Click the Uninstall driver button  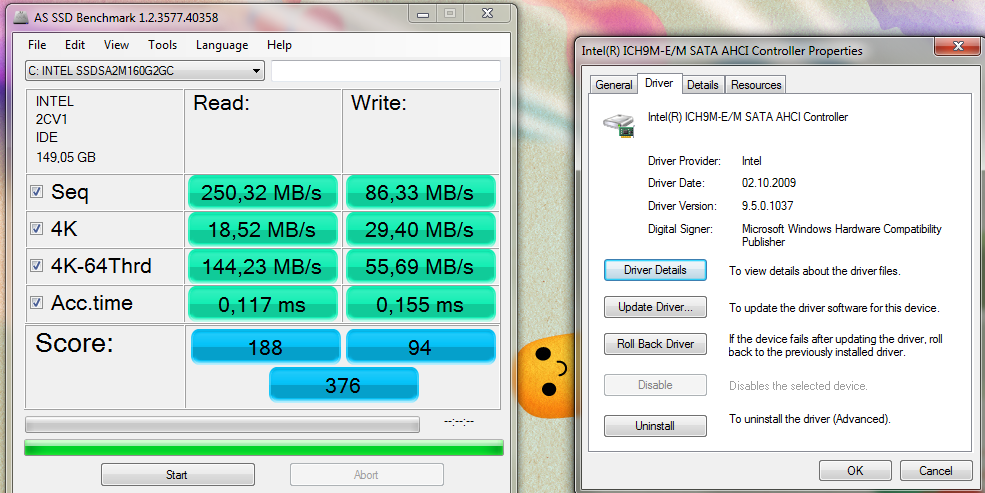655,426
